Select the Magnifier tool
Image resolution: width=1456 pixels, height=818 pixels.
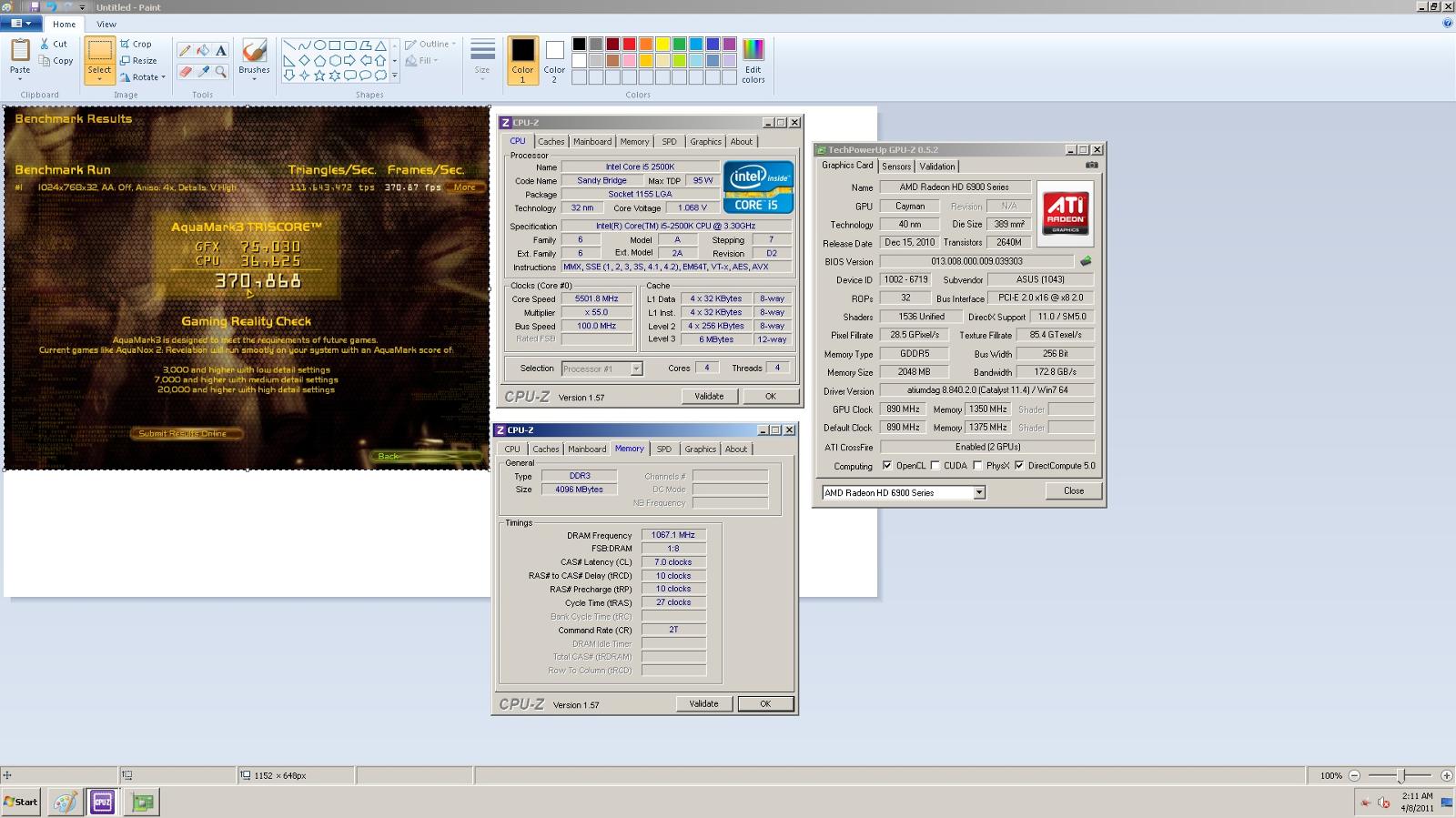coord(221,71)
